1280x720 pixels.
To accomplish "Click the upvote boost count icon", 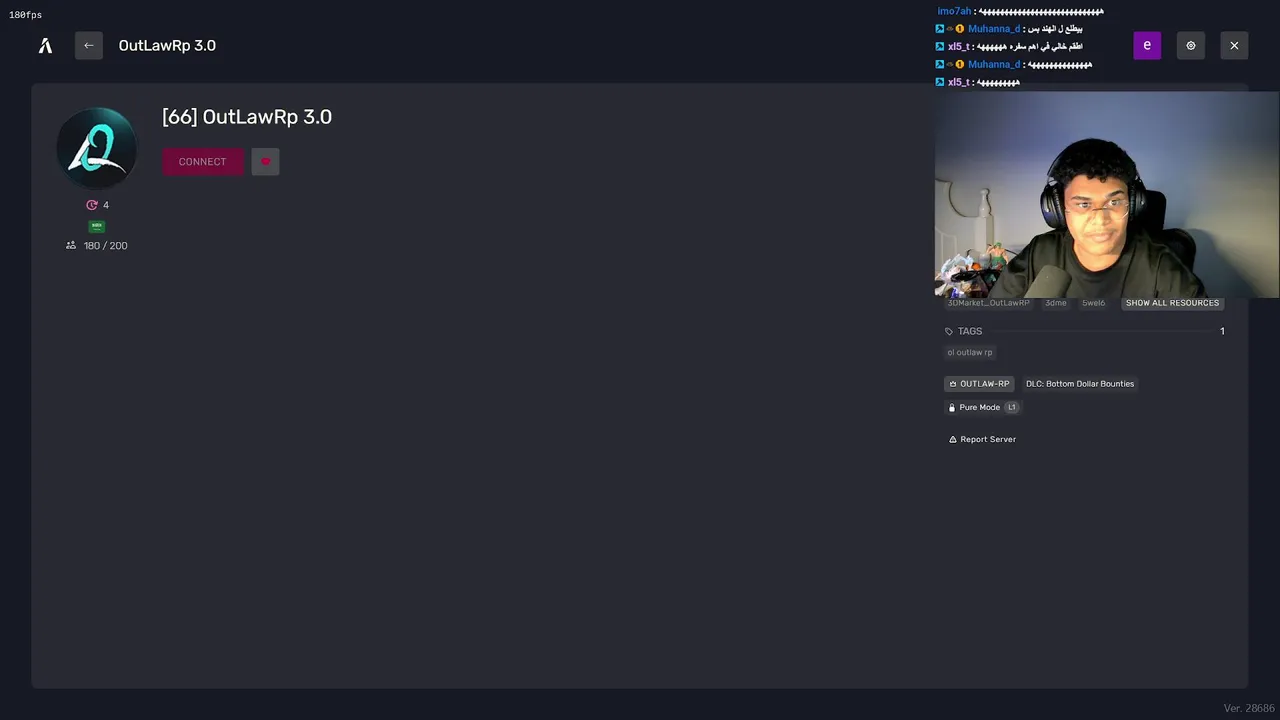I will click(x=92, y=205).
